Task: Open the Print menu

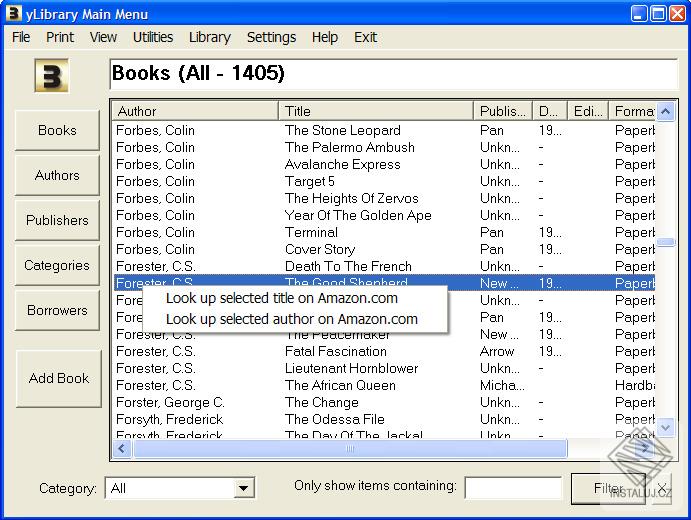Action: [60, 37]
